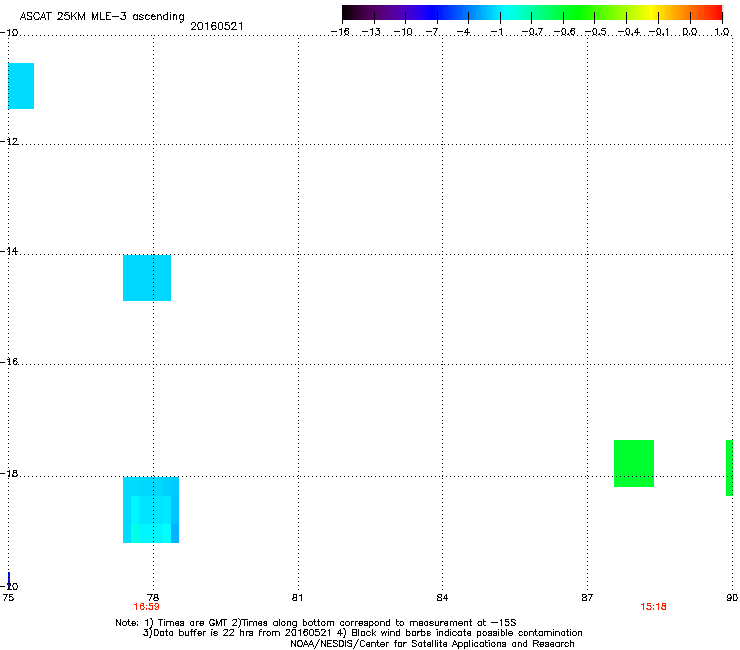Click the -0.7 color bar label
This screenshot has width=740, height=650.
[532, 32]
